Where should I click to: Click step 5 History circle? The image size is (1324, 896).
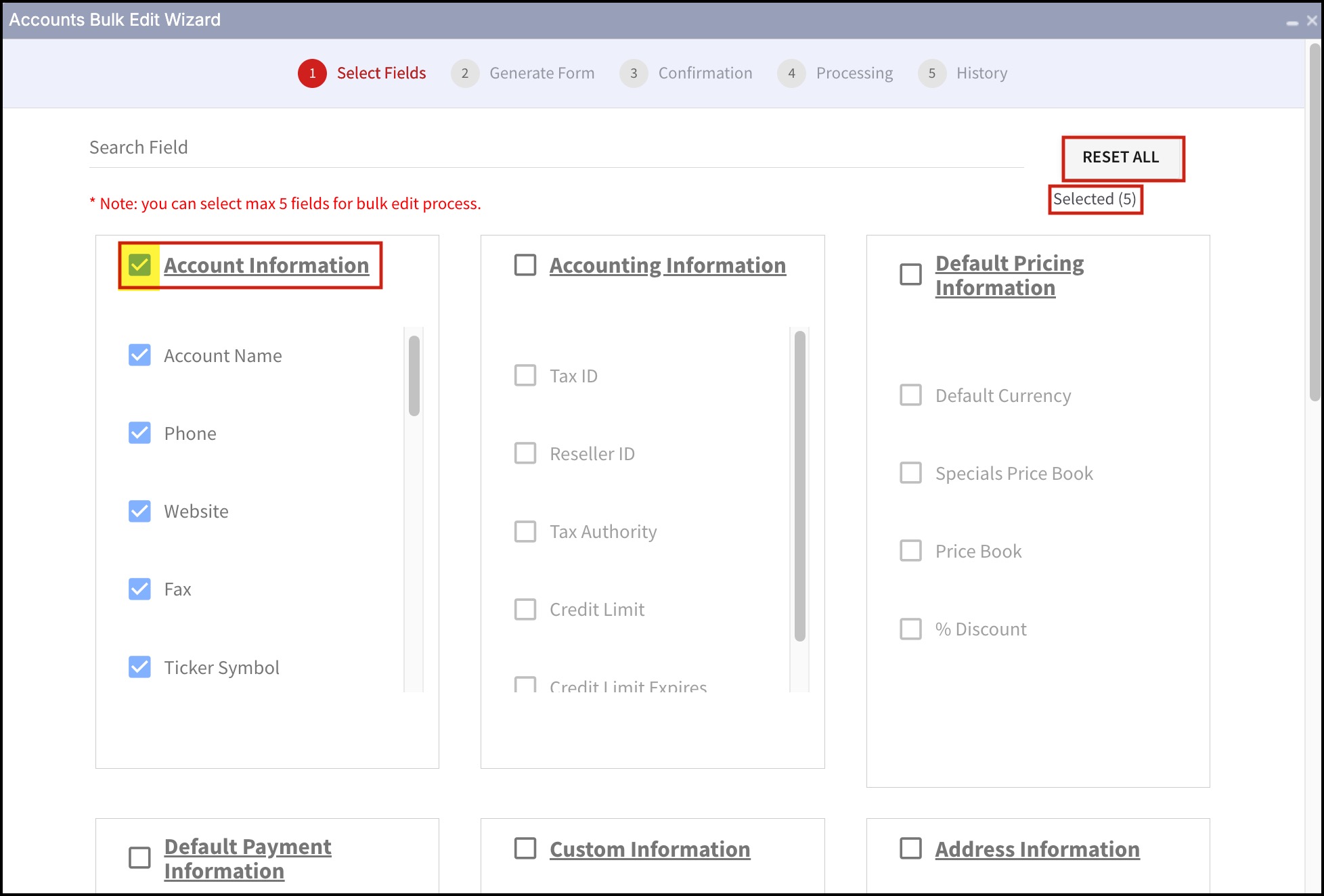(x=931, y=73)
